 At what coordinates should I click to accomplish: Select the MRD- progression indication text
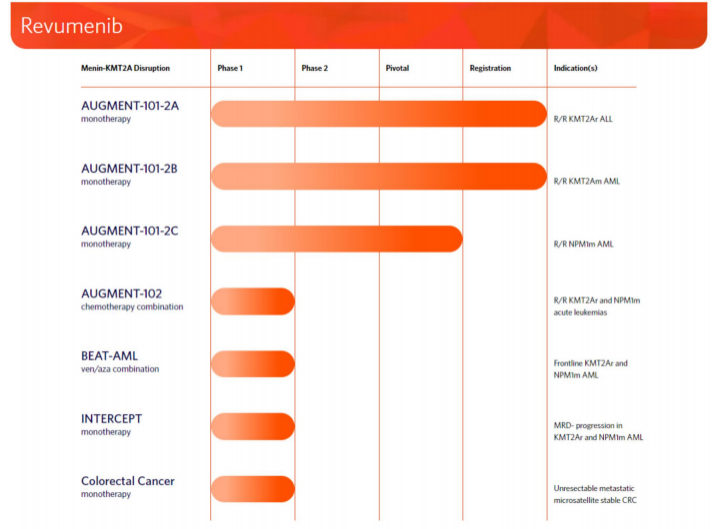coord(599,431)
